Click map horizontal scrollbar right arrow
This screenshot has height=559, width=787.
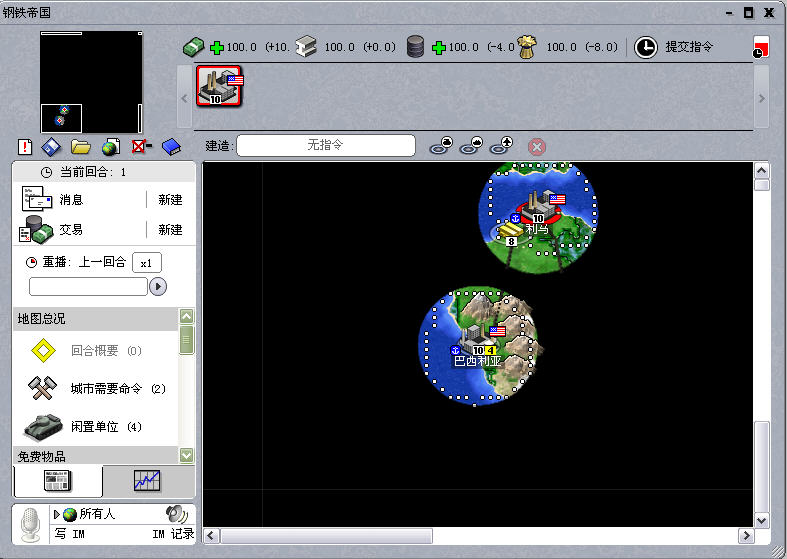(x=746, y=536)
